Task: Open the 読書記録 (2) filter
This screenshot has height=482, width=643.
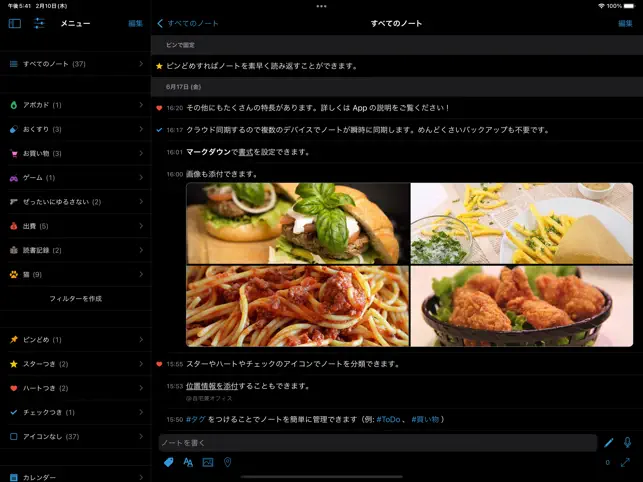Action: pos(75,250)
